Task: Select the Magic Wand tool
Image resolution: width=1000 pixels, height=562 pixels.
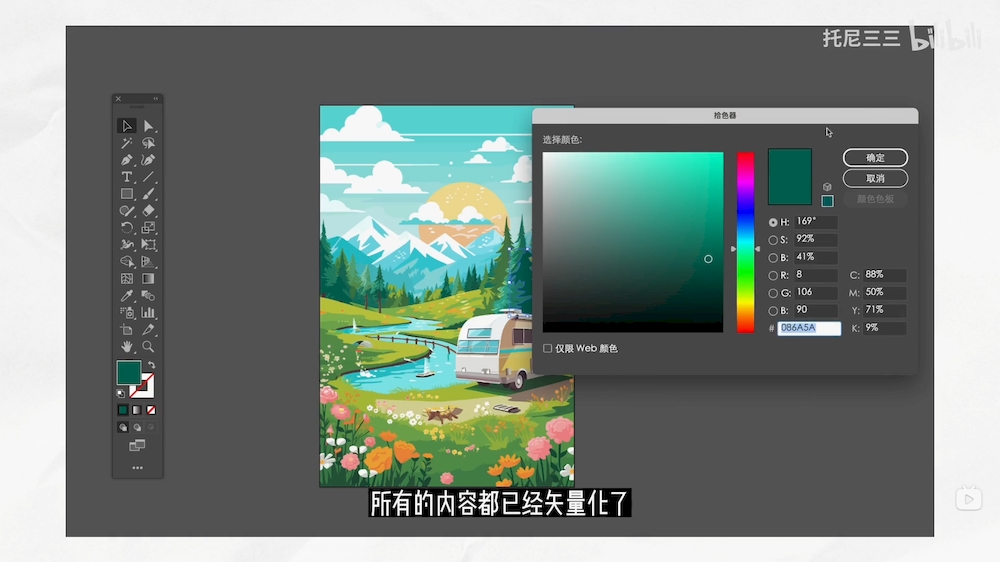Action: [127, 143]
